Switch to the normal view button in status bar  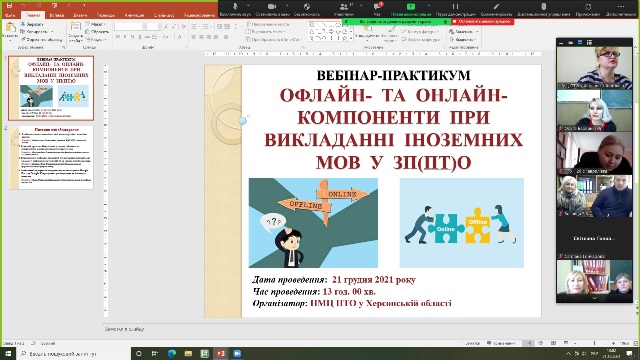[529, 343]
